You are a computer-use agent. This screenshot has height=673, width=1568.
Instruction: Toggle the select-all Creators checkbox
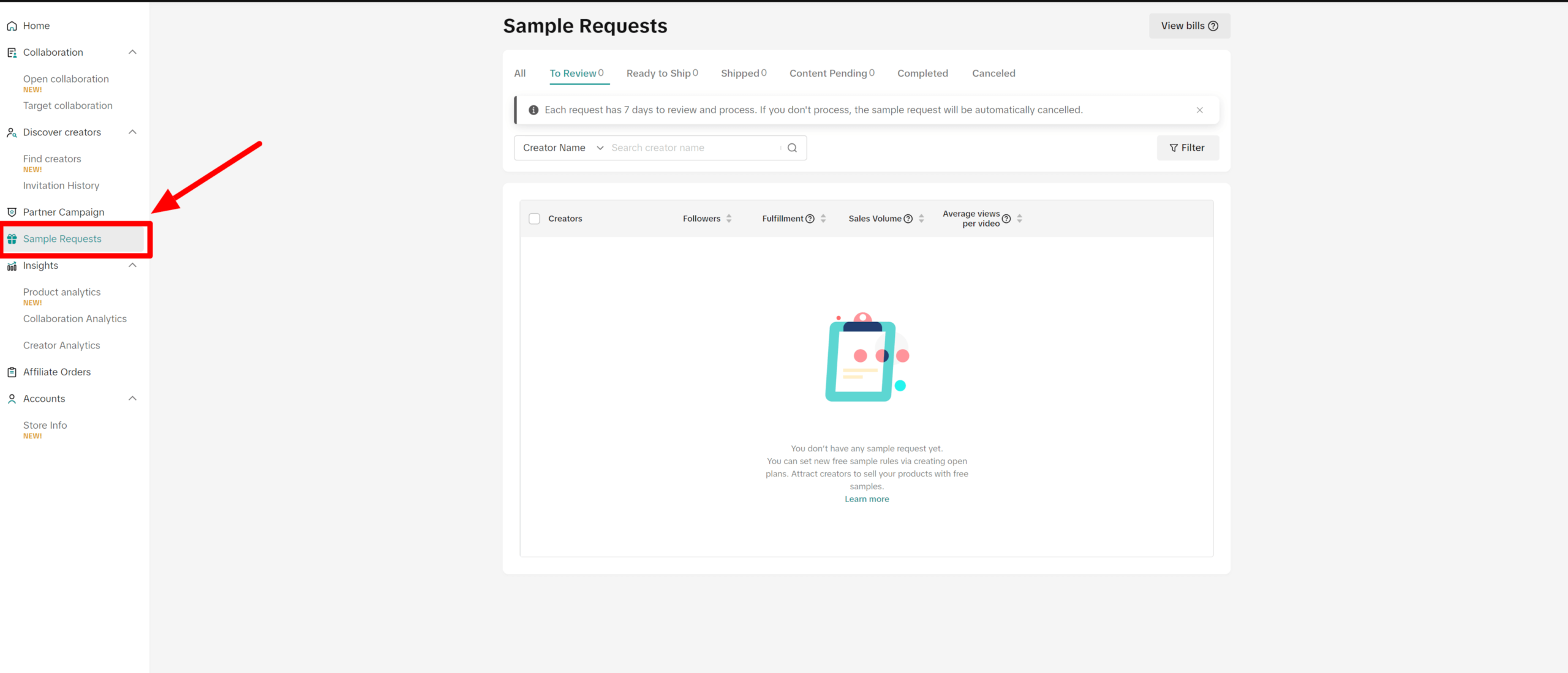point(534,219)
